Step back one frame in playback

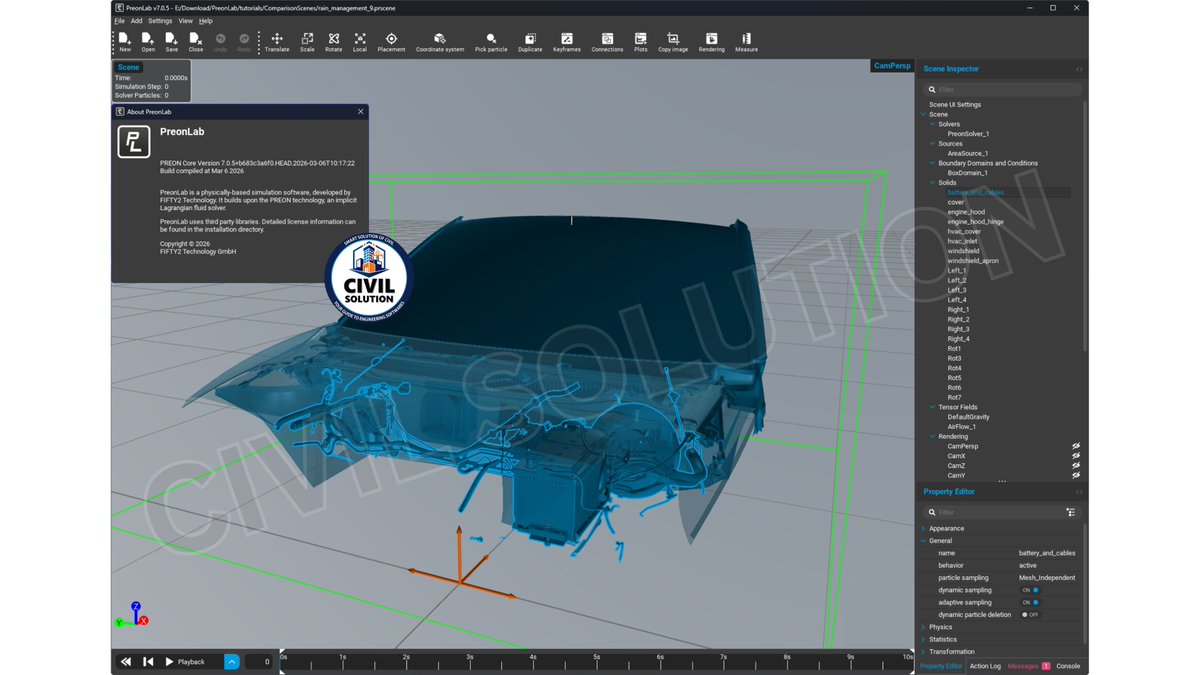coord(148,662)
